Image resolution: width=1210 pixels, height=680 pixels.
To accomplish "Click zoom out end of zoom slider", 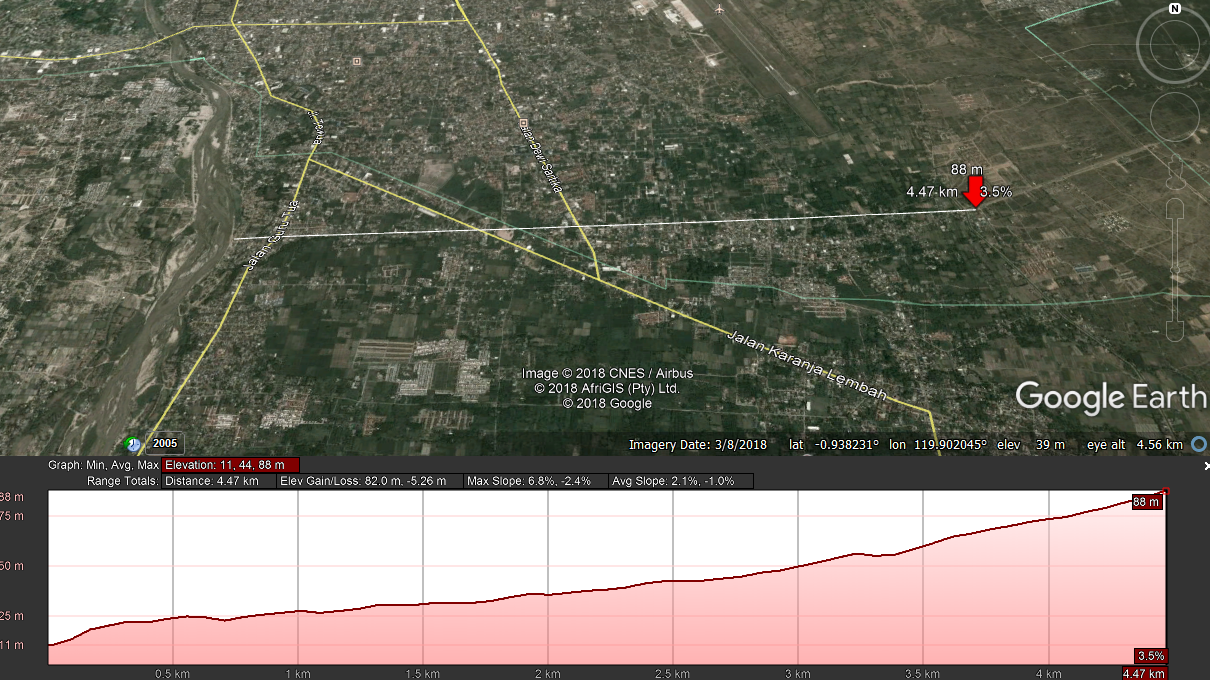I will click(1176, 332).
